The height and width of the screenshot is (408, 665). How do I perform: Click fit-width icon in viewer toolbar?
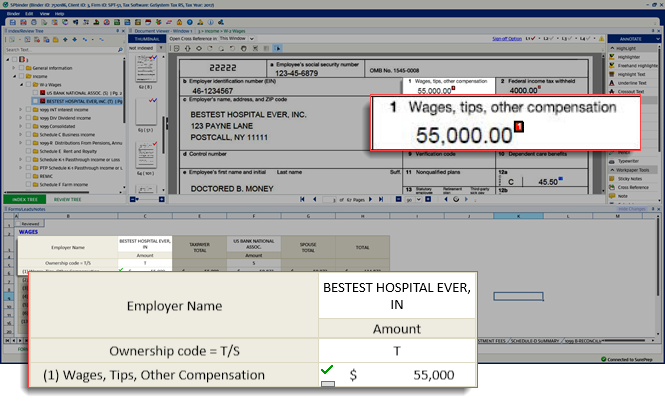click(199, 48)
